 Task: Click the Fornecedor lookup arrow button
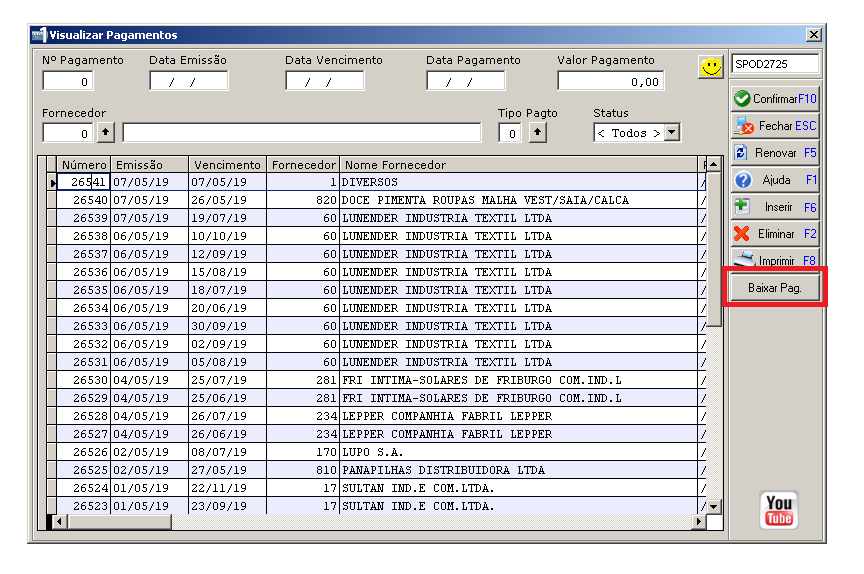(106, 133)
